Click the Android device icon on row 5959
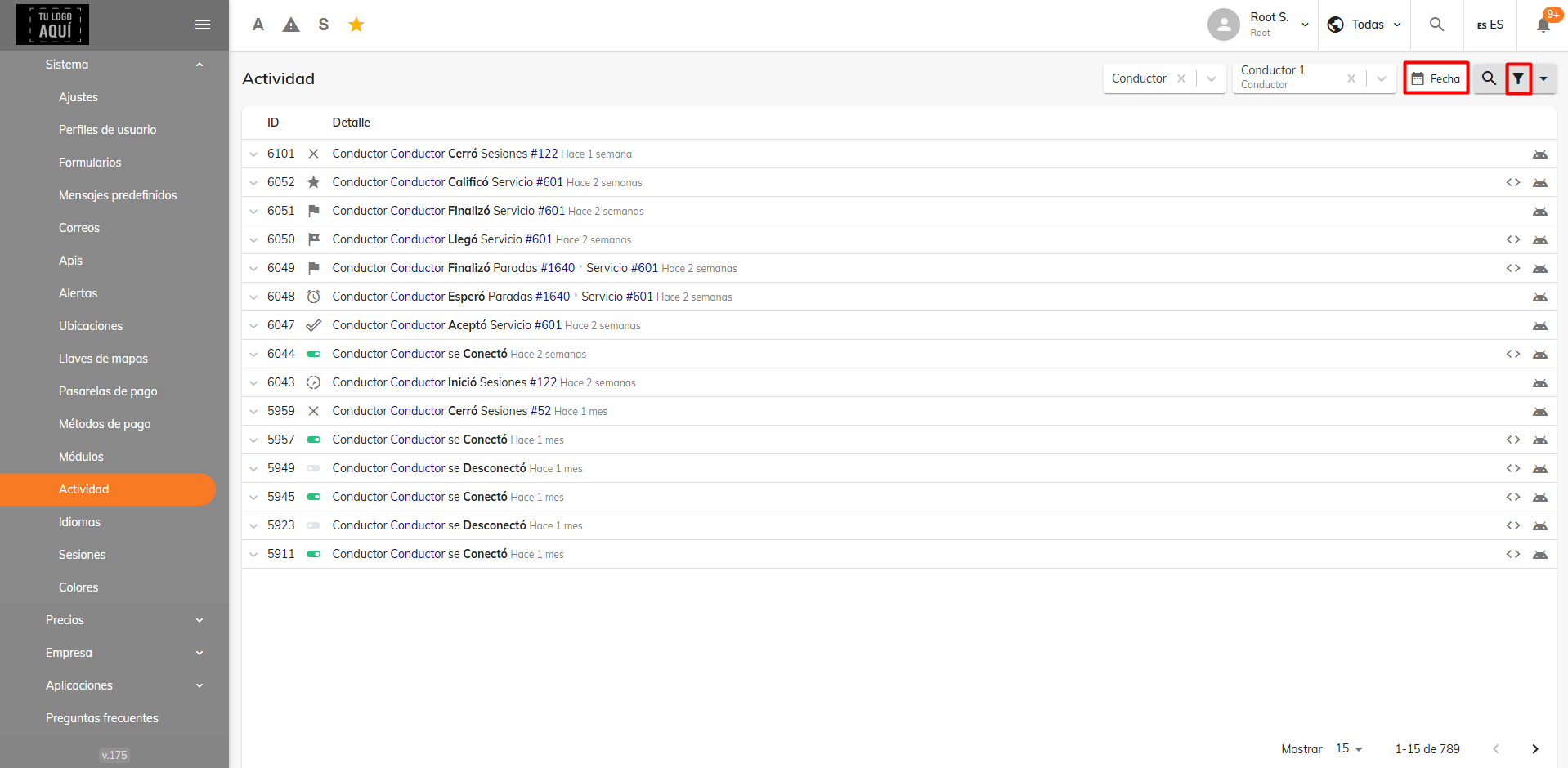 coord(1540,412)
